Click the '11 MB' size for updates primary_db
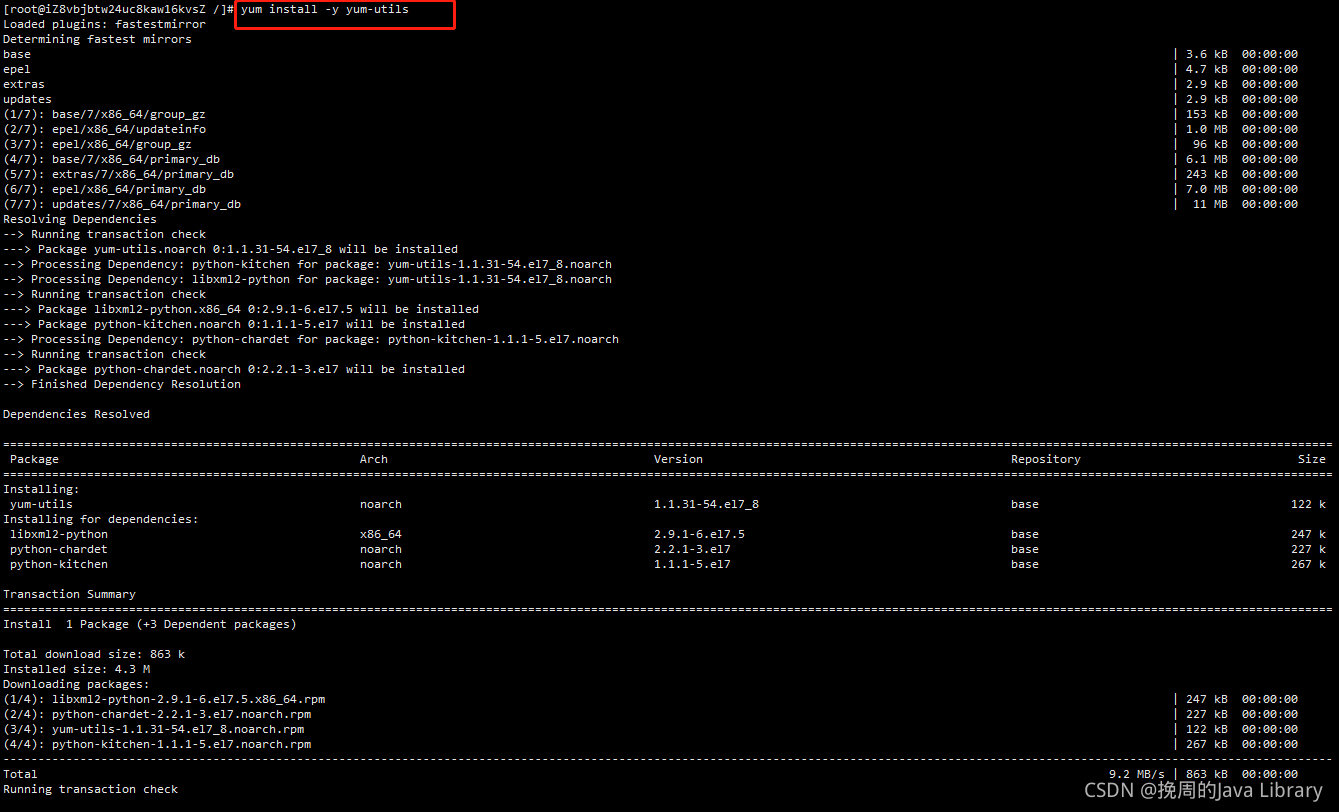The width and height of the screenshot is (1339, 812). point(1210,204)
